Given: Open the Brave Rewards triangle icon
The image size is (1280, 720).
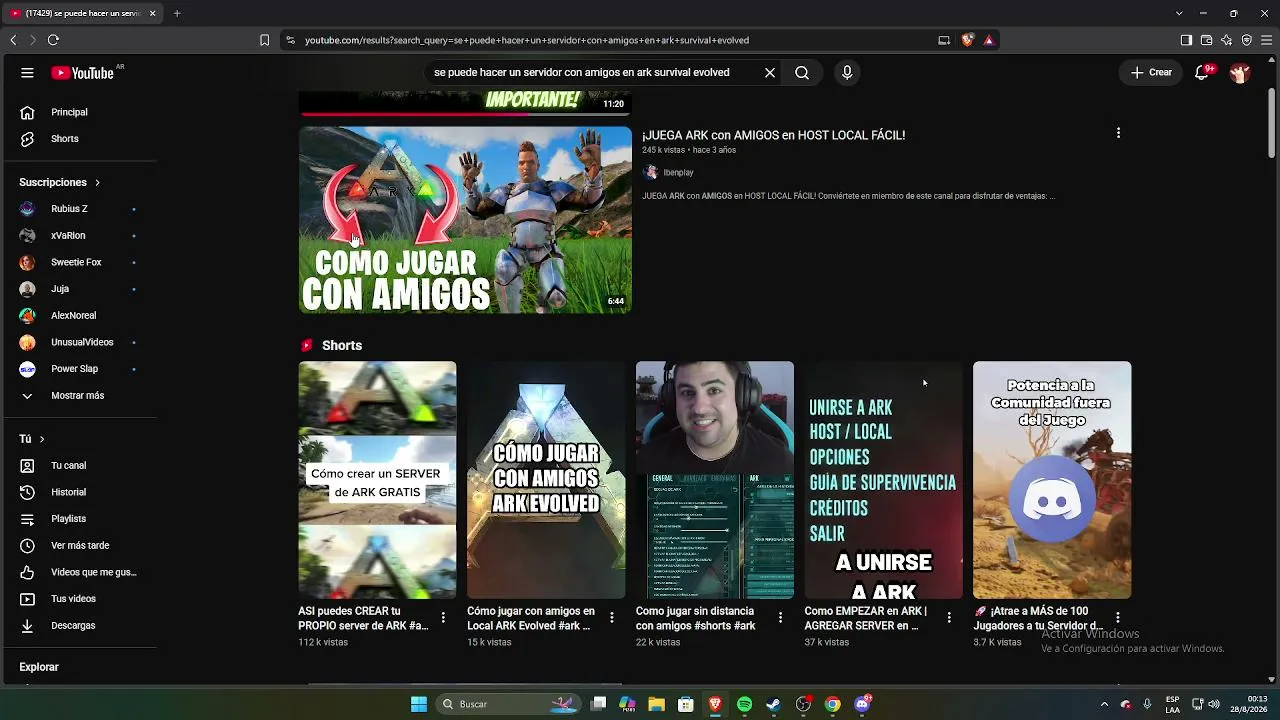Looking at the screenshot, I should pos(988,40).
